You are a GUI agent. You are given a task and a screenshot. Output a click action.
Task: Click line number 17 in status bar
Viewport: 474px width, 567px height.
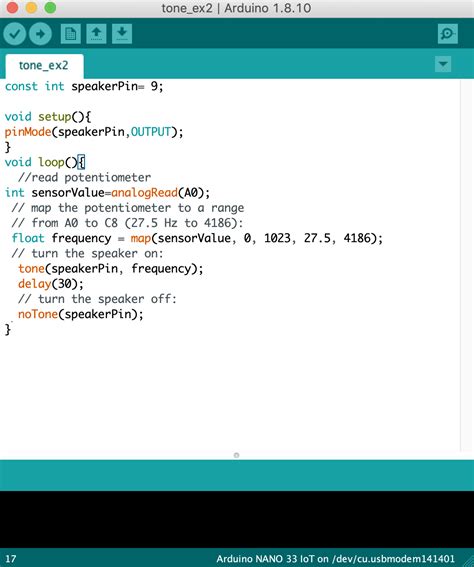tap(10, 559)
